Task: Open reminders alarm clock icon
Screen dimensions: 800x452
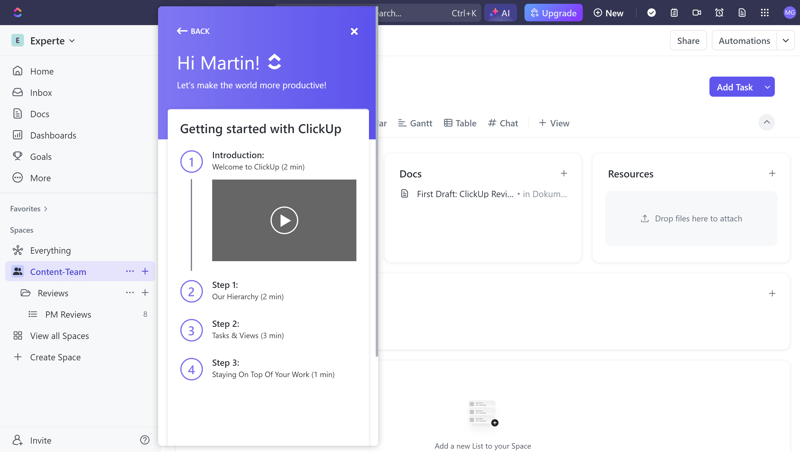Action: tap(719, 13)
